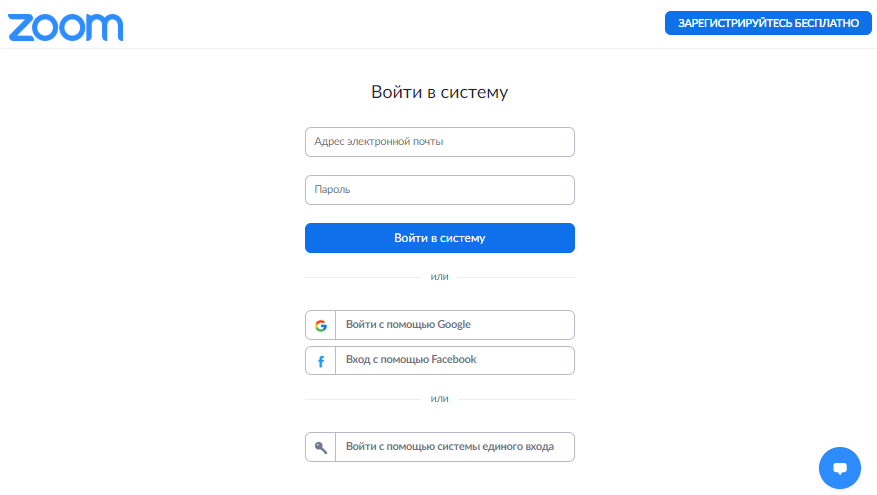Click the second 'или' separator below Facebook

coord(440,398)
